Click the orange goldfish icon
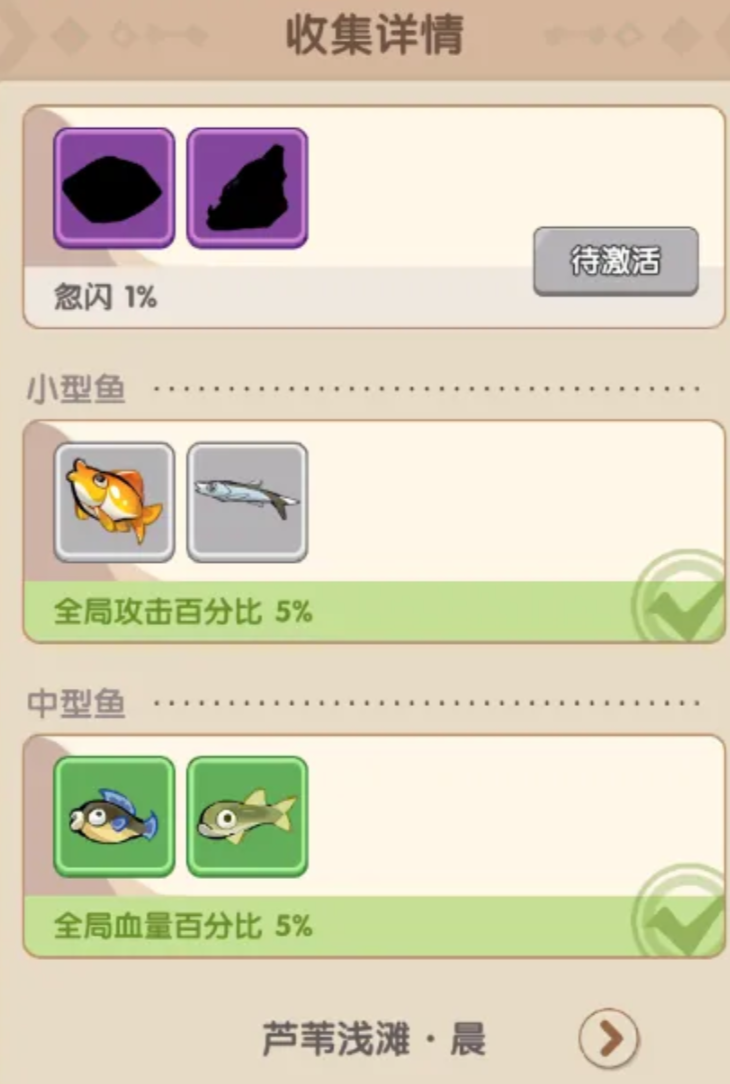This screenshot has width=730, height=1084. [x=114, y=502]
